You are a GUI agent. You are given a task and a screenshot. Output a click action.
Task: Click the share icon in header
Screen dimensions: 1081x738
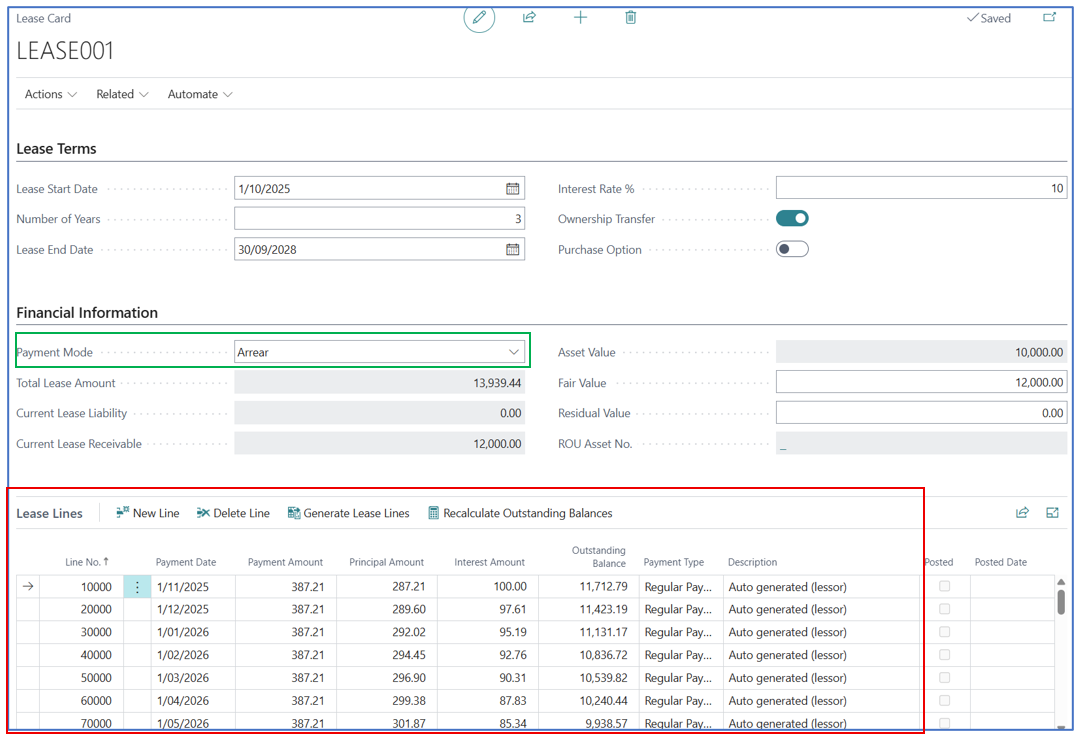(x=529, y=18)
